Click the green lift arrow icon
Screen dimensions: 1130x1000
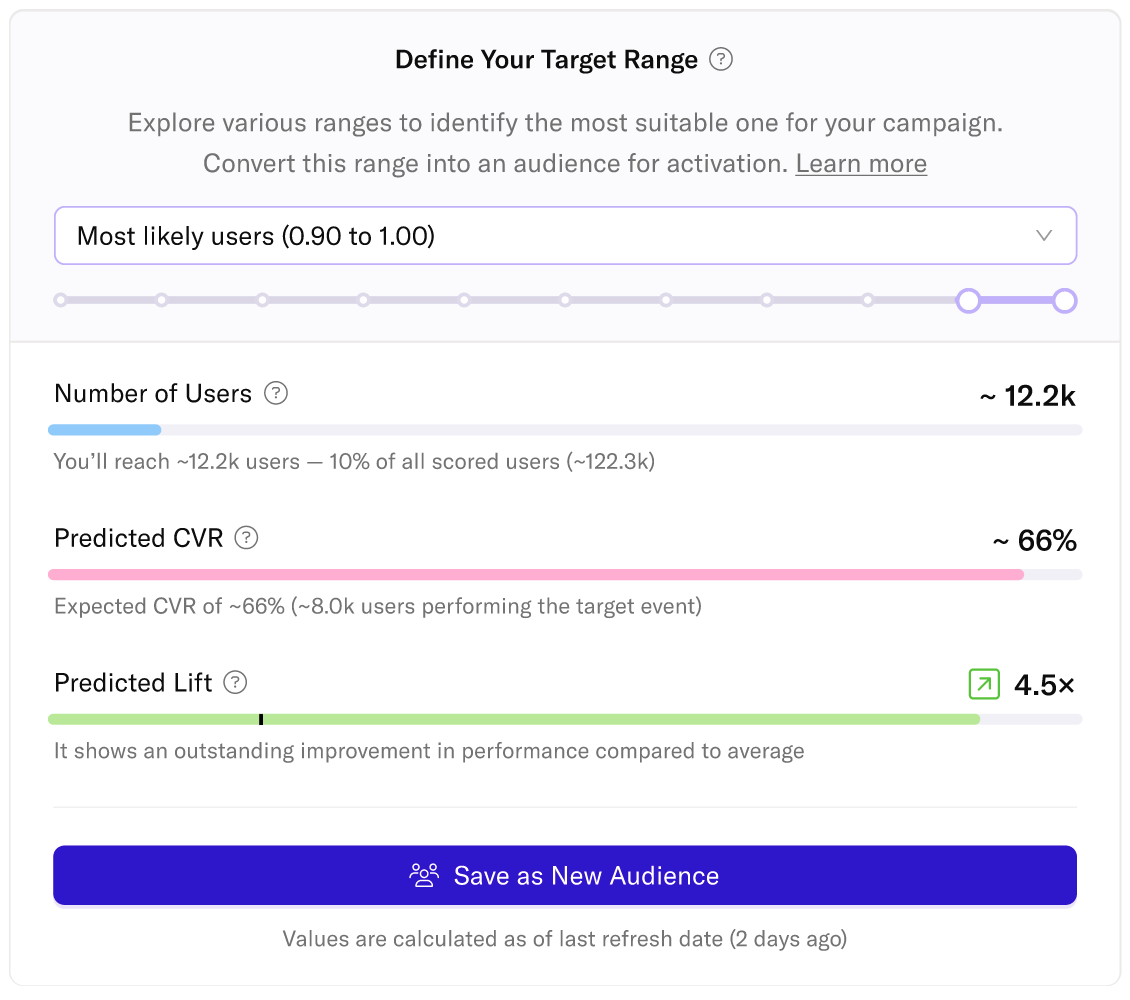click(984, 685)
